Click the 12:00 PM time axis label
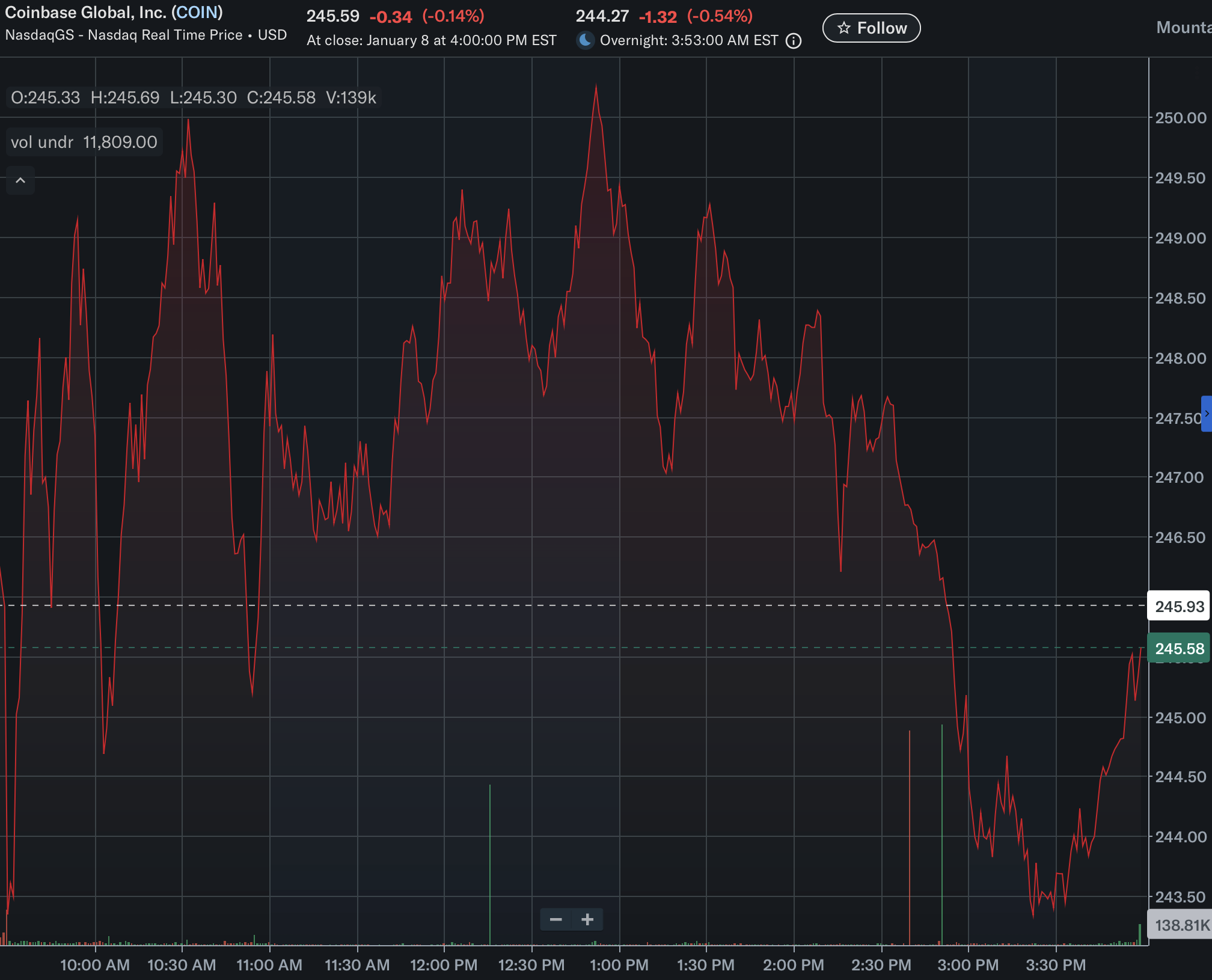The height and width of the screenshot is (980, 1212). (444, 965)
